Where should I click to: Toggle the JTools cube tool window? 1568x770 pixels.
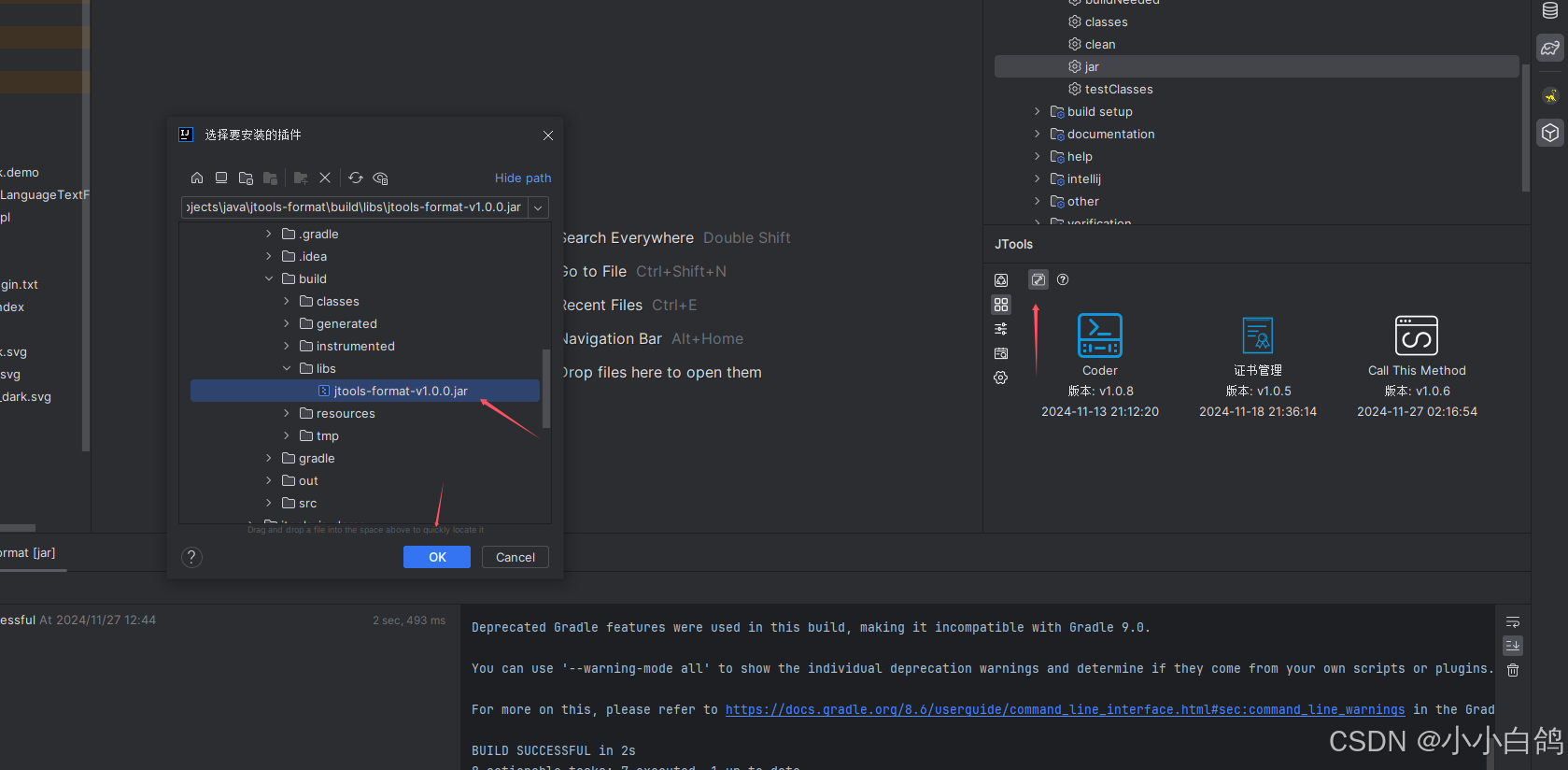tap(1550, 133)
